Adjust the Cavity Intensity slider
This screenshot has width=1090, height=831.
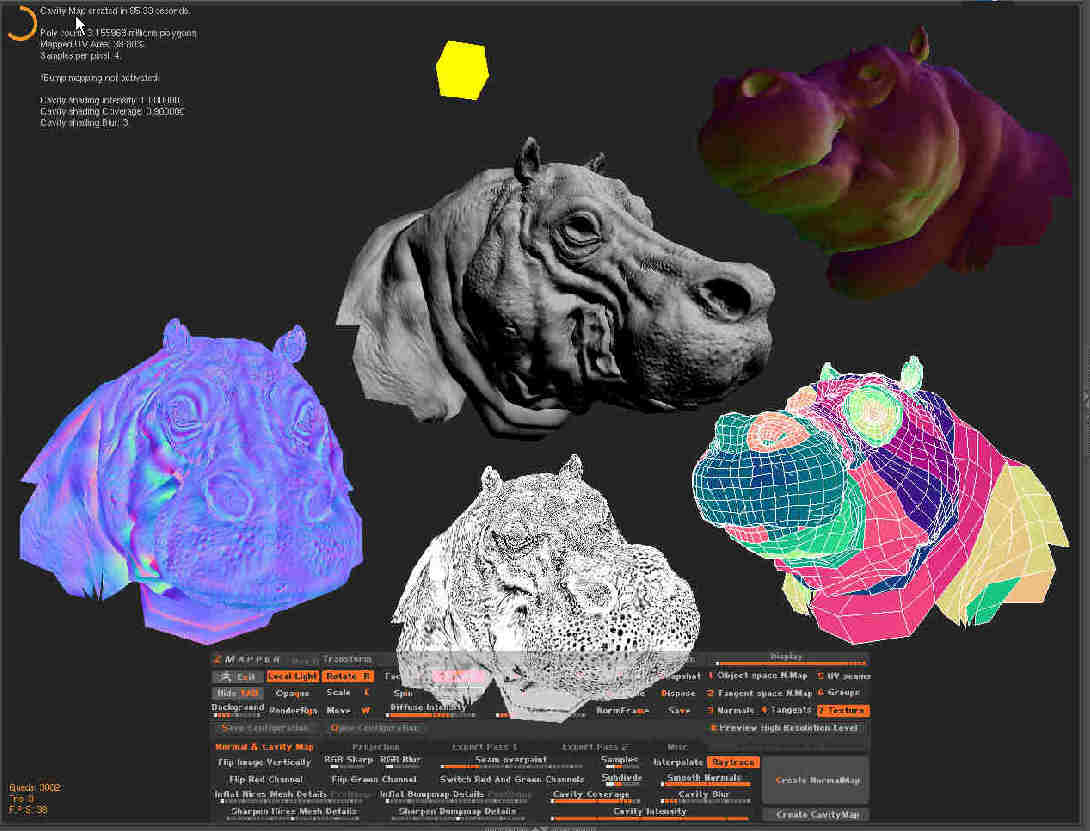click(x=649, y=812)
